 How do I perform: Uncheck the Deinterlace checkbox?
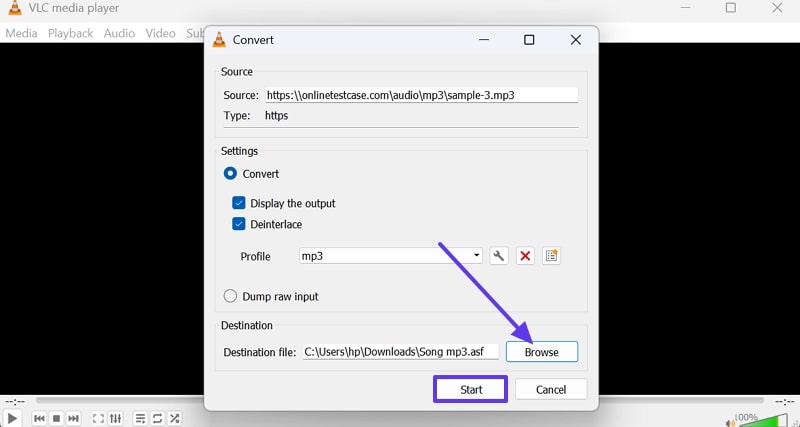[x=239, y=224]
